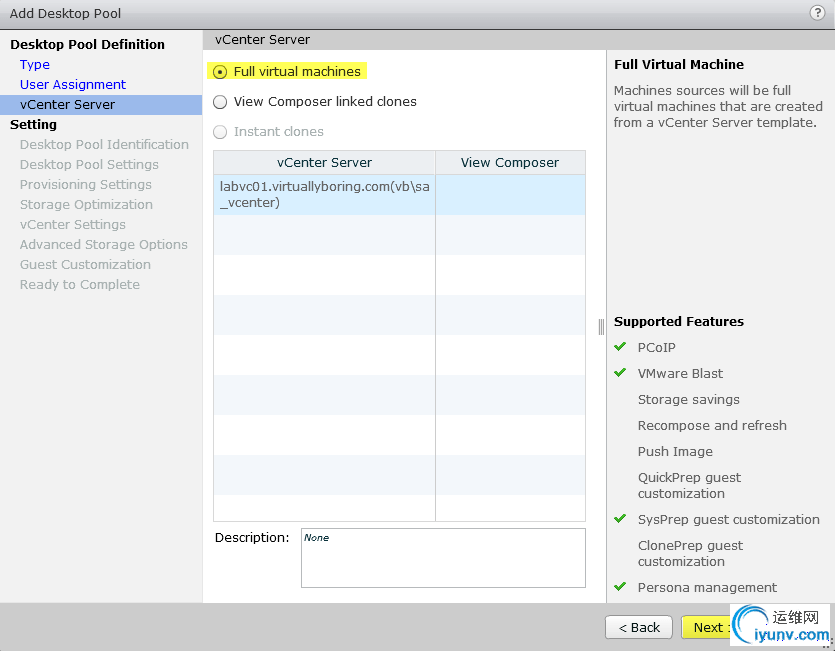Viewport: 835px width, 651px height.
Task: Click Provisioning Settings step
Action: [86, 184]
